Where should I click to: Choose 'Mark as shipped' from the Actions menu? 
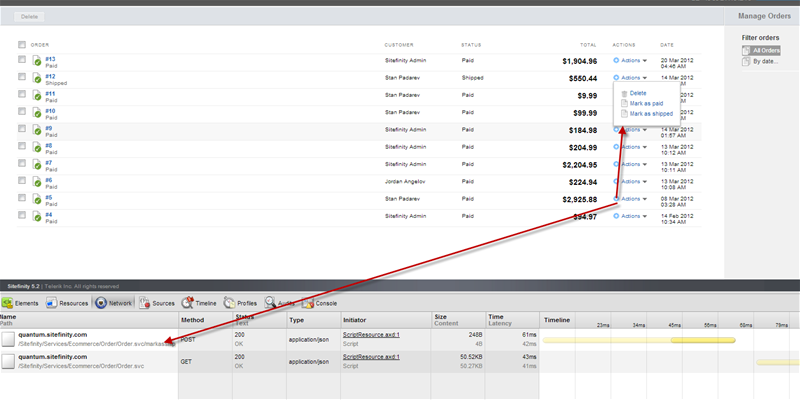[650, 114]
